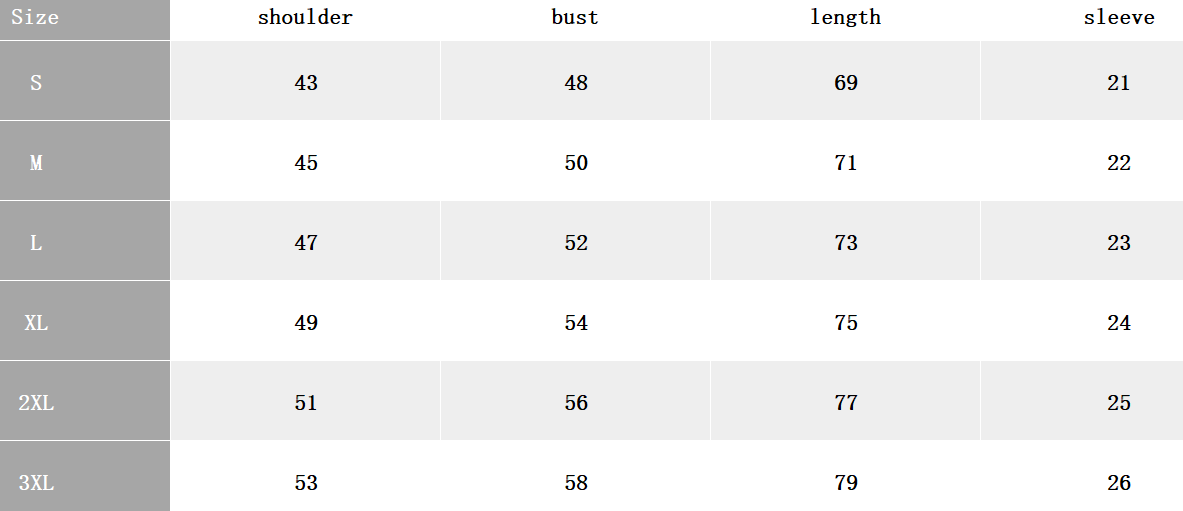1183x511 pixels.
Task: Click the bust column header
Action: point(575,17)
